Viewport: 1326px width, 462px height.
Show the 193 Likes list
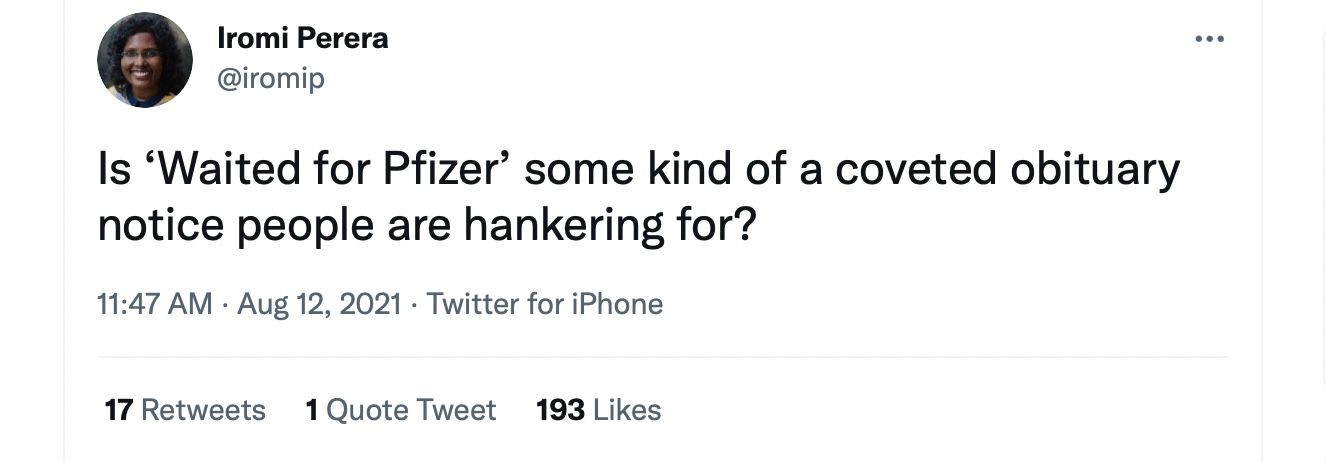click(598, 410)
